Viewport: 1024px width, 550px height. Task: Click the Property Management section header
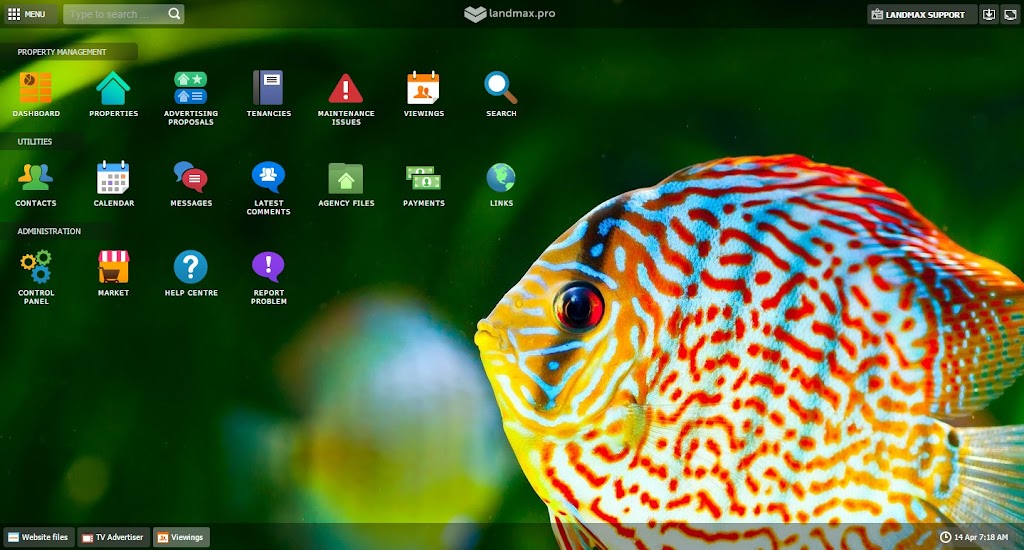click(x=62, y=52)
